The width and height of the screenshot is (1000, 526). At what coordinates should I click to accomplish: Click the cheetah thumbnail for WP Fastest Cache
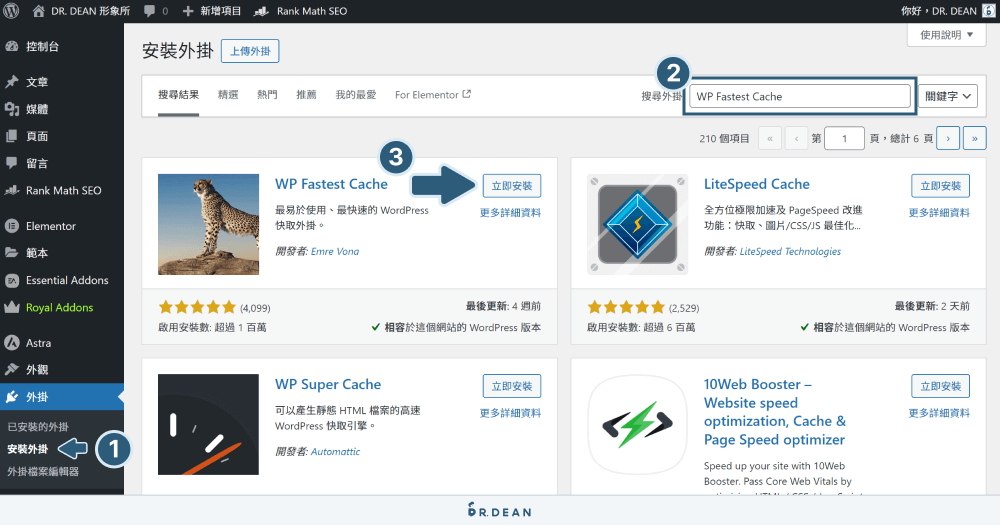point(209,224)
